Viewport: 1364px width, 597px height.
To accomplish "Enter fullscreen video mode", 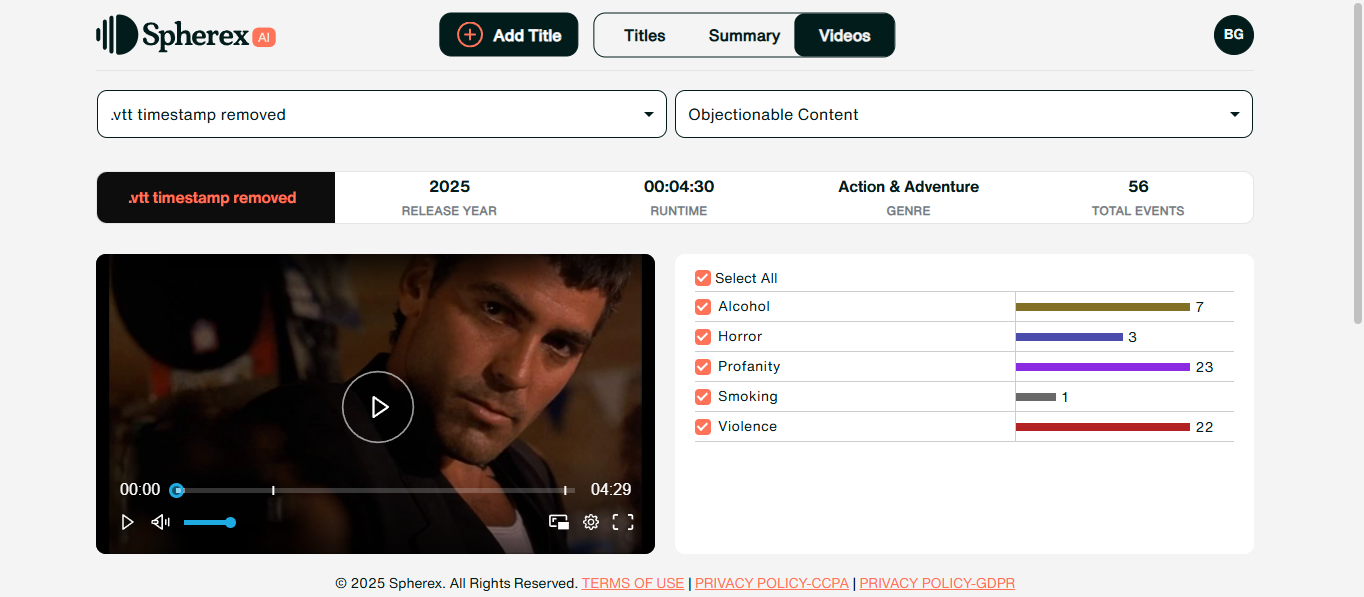I will click(623, 522).
